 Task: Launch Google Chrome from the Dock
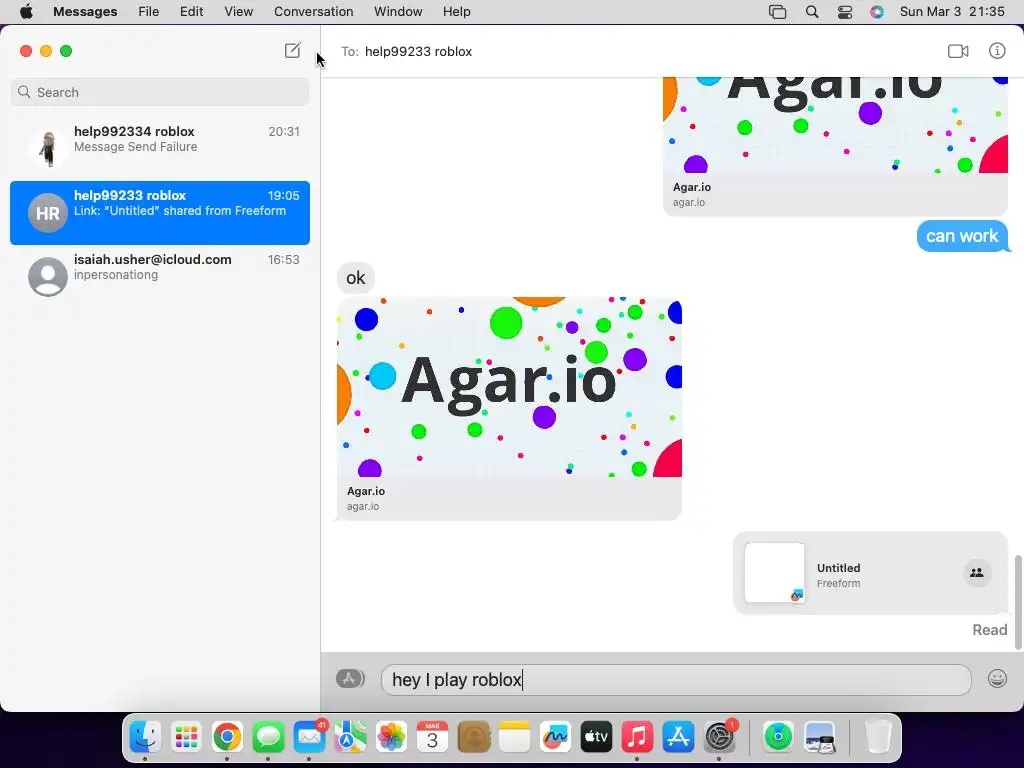click(x=227, y=737)
